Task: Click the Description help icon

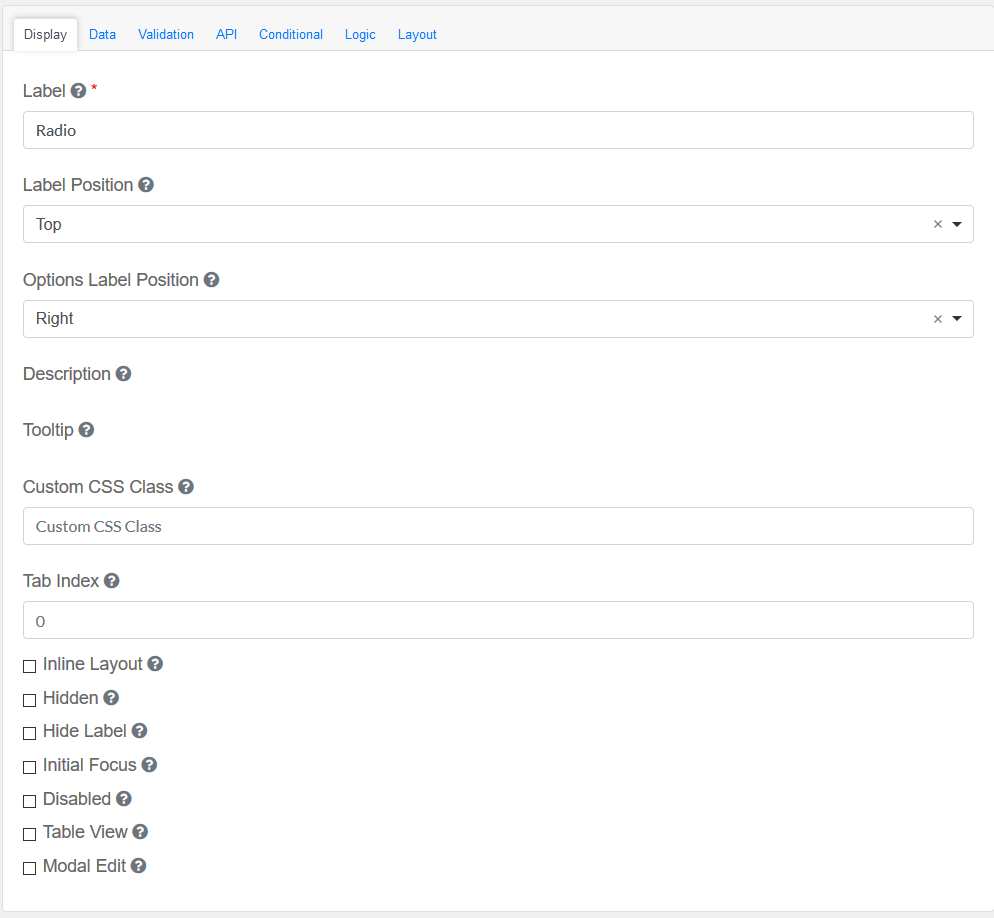Action: coord(123,374)
